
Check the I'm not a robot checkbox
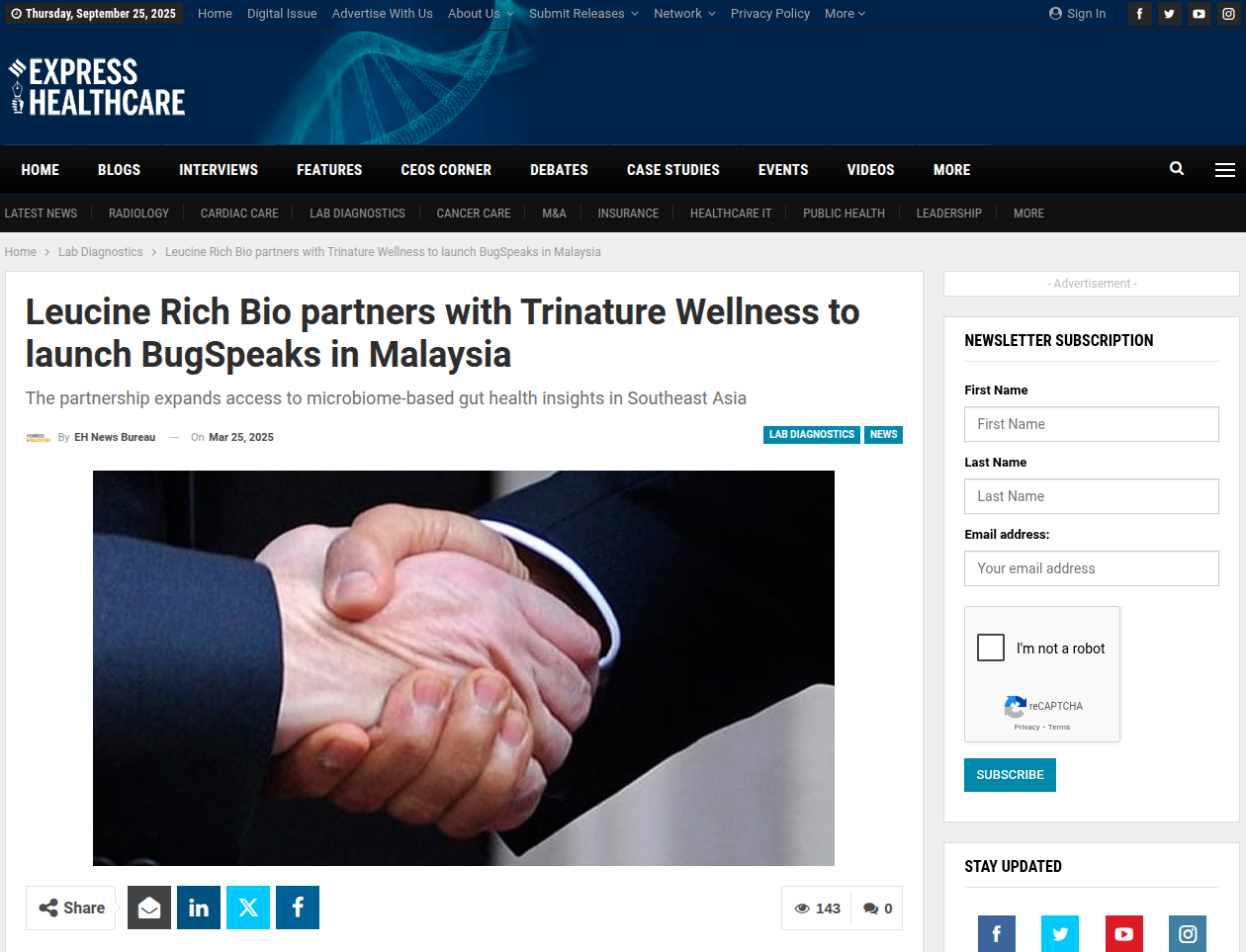click(991, 648)
